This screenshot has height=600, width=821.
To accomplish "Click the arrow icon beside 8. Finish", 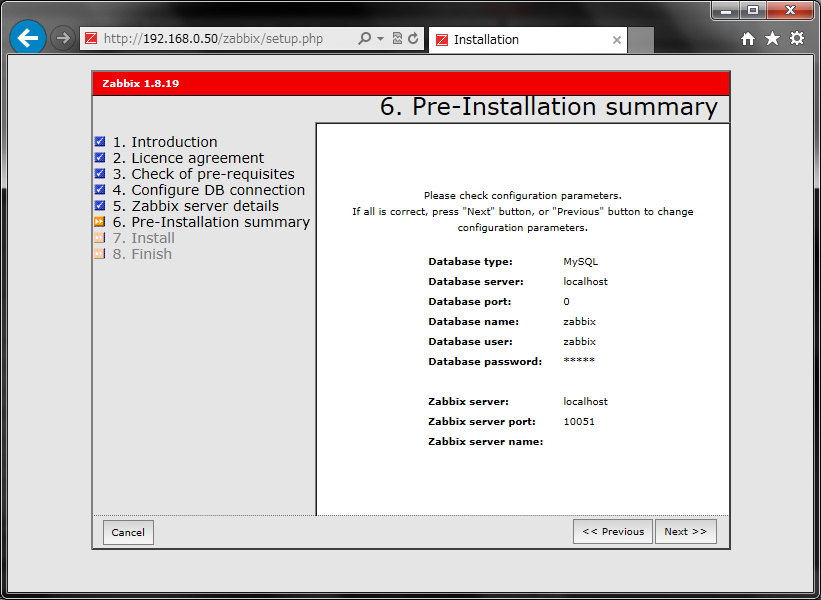I will click(99, 253).
